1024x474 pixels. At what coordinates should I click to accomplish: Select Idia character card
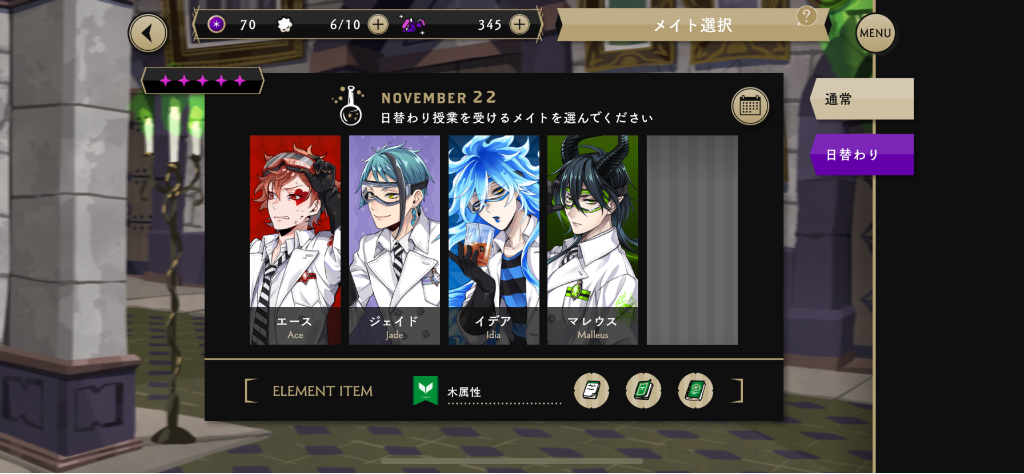(x=494, y=240)
